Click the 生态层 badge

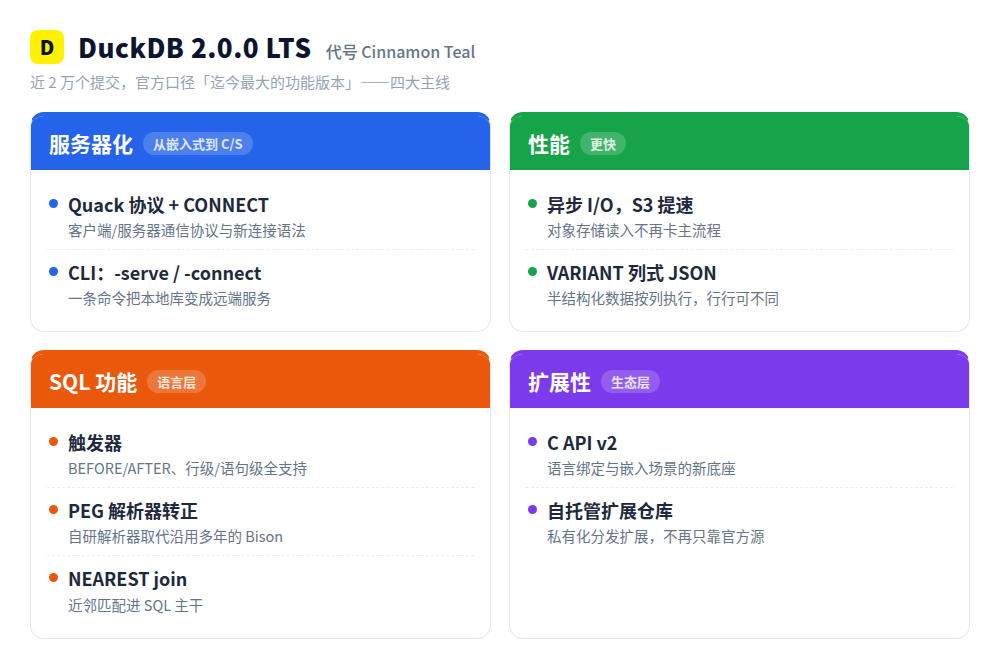click(630, 382)
